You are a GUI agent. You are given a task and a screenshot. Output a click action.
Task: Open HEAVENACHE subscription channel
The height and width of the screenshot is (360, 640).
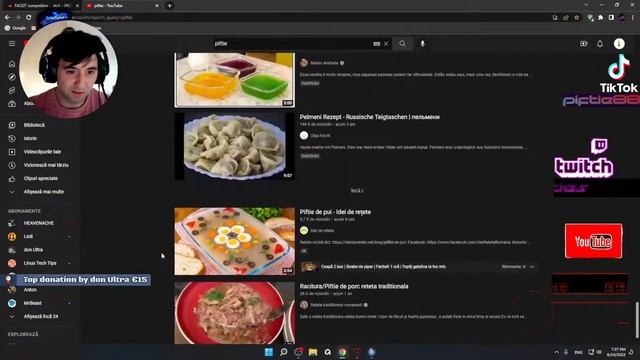[39, 223]
